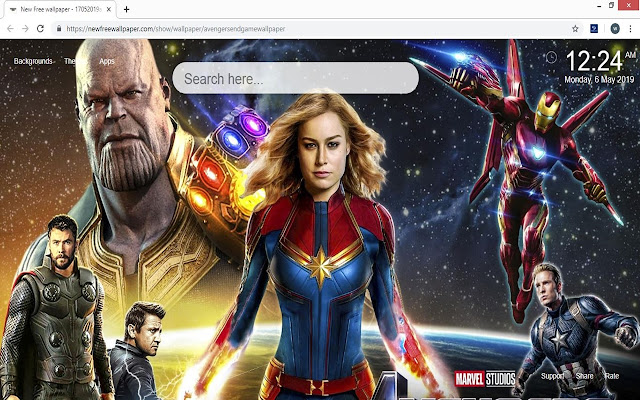Go back with the browser back arrow
The height and width of the screenshot is (400, 640).
click(10, 29)
